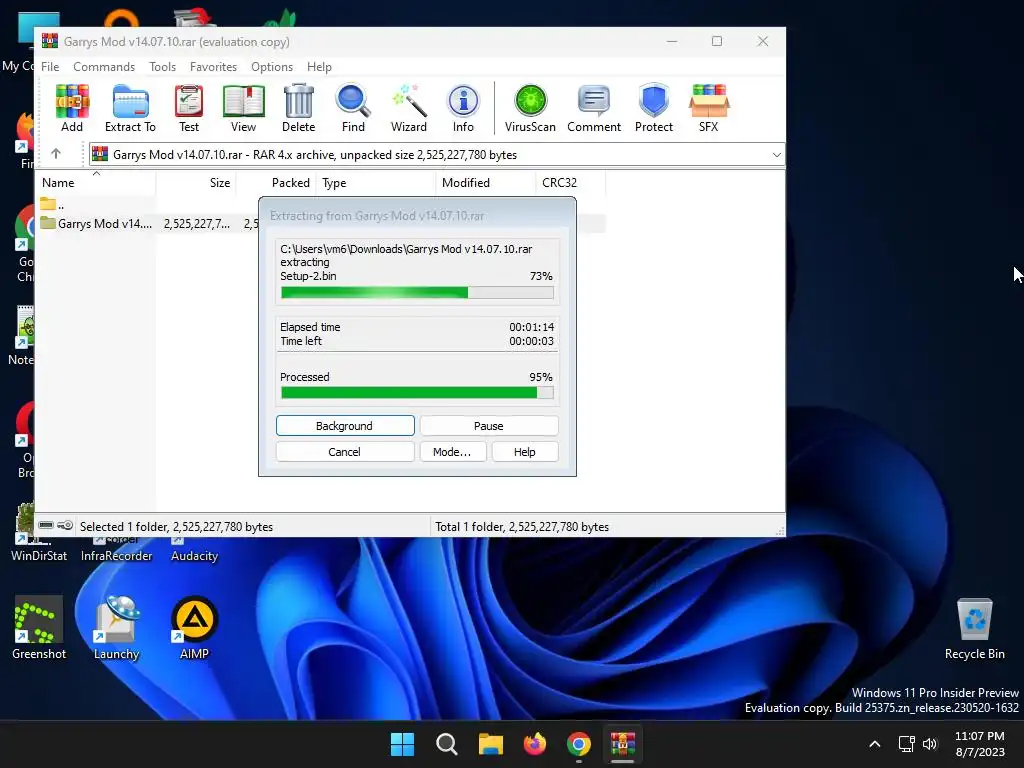
Task: Click the WinRAR taskbar icon
Action: click(622, 744)
